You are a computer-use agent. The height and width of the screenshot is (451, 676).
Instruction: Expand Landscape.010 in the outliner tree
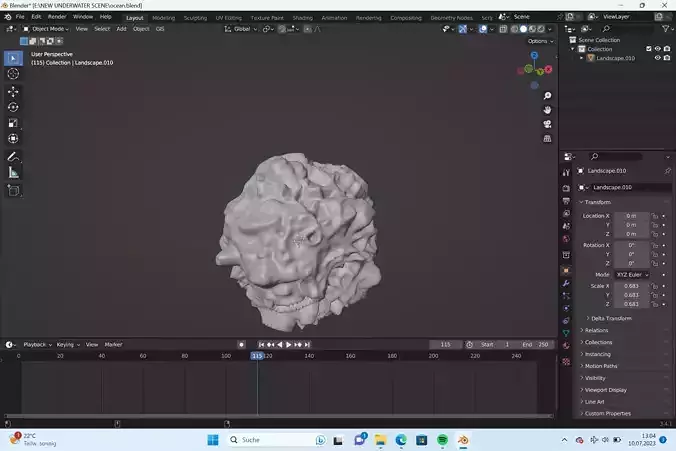[582, 58]
